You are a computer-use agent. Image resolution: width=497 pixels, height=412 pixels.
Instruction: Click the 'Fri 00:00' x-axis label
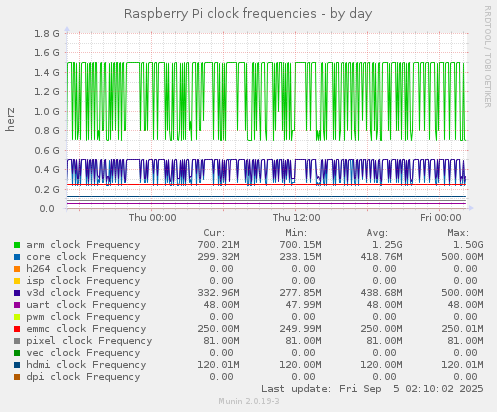(x=441, y=218)
